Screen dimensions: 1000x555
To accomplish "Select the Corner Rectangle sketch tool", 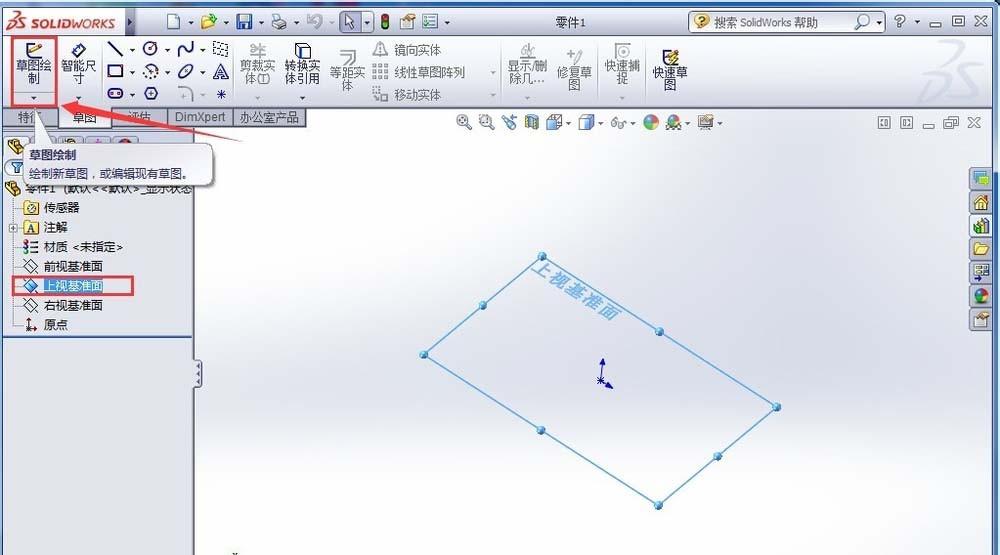I will [x=115, y=71].
